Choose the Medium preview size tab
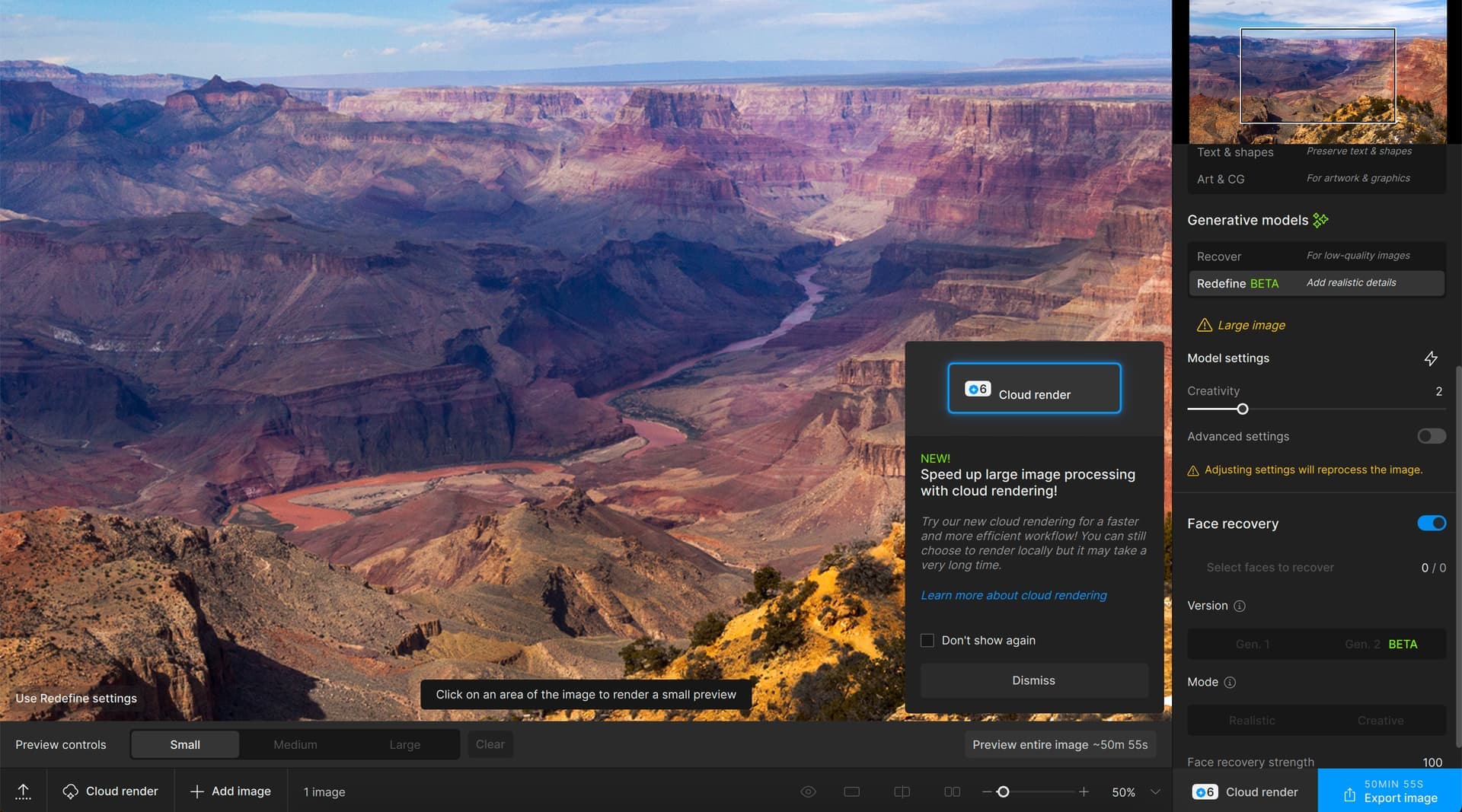 295,744
